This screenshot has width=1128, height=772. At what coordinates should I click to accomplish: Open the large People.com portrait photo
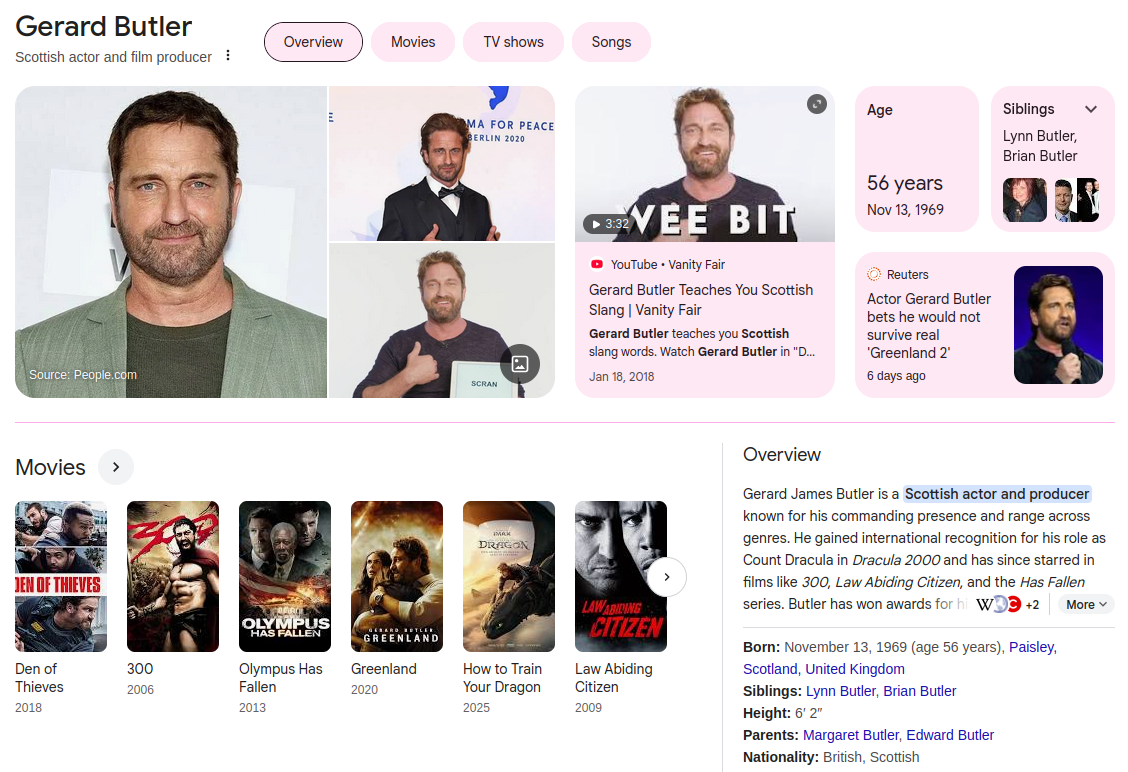tap(171, 242)
